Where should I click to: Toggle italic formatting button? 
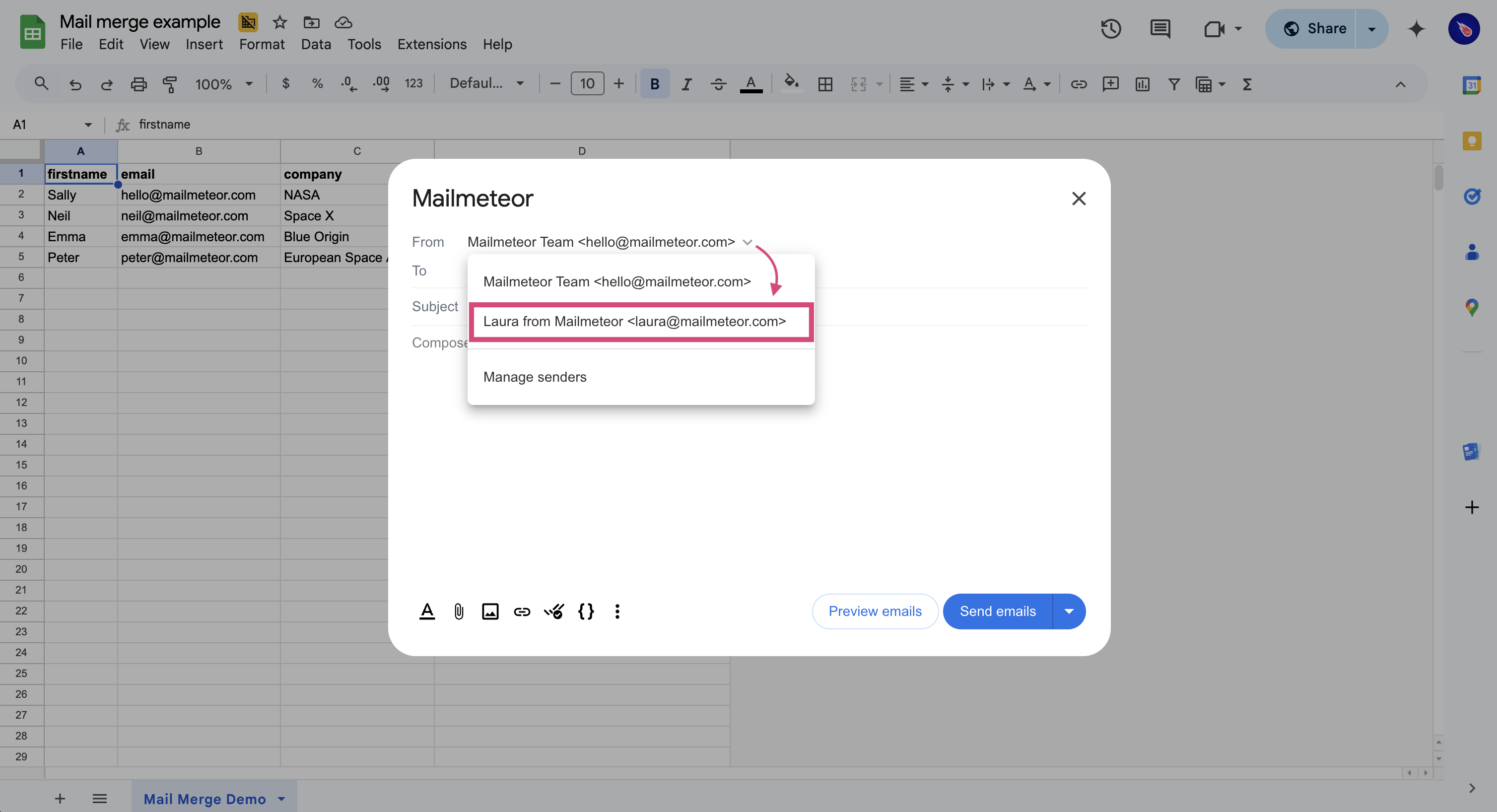(x=686, y=84)
